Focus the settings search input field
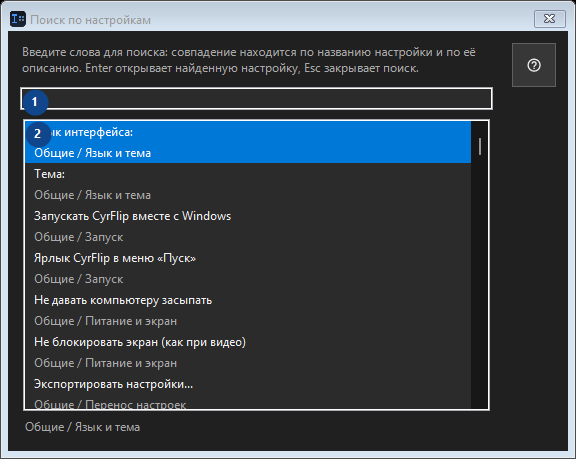Viewport: 576px width, 459px height. (256, 98)
